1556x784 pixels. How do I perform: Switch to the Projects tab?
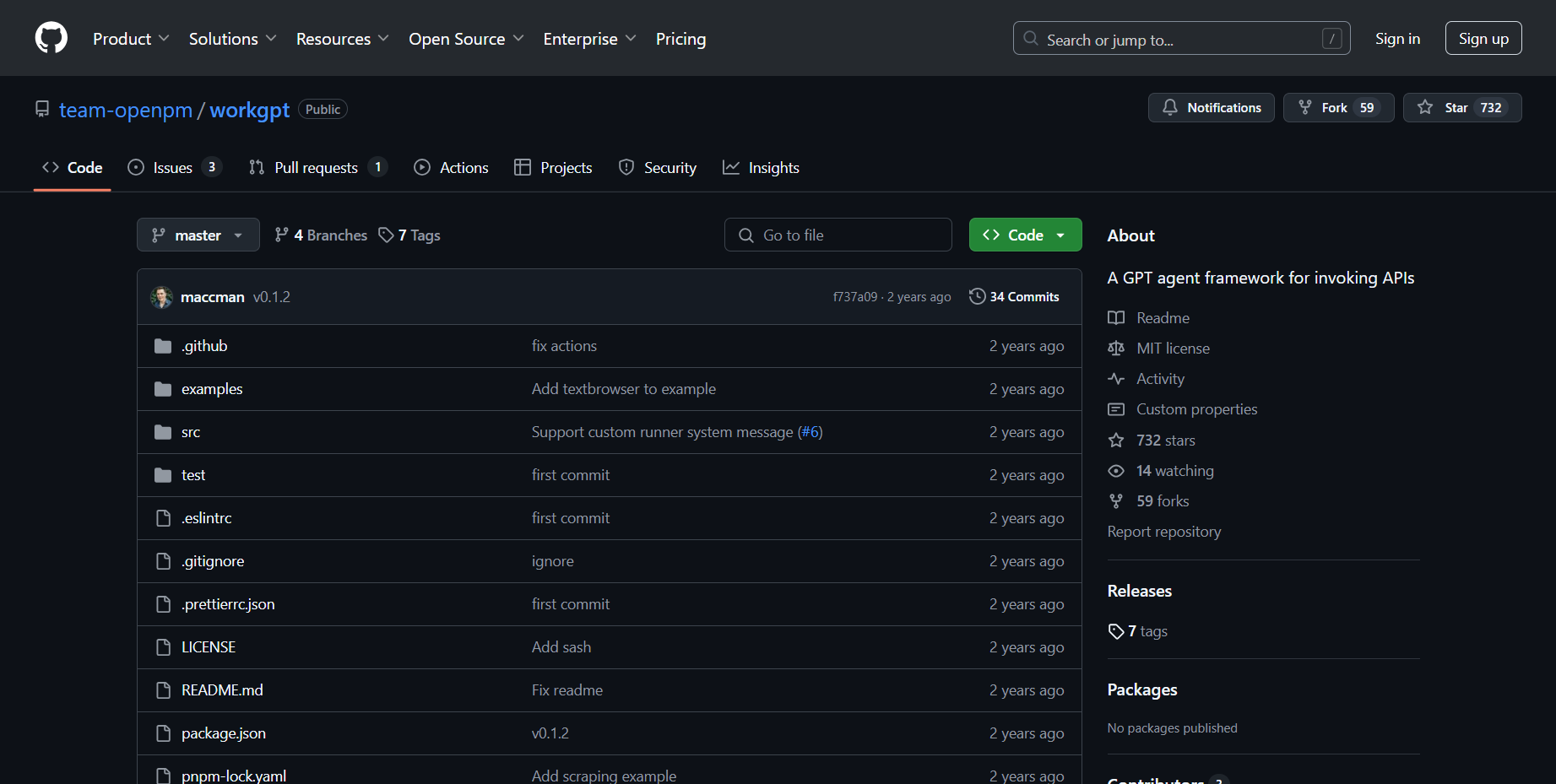(553, 168)
